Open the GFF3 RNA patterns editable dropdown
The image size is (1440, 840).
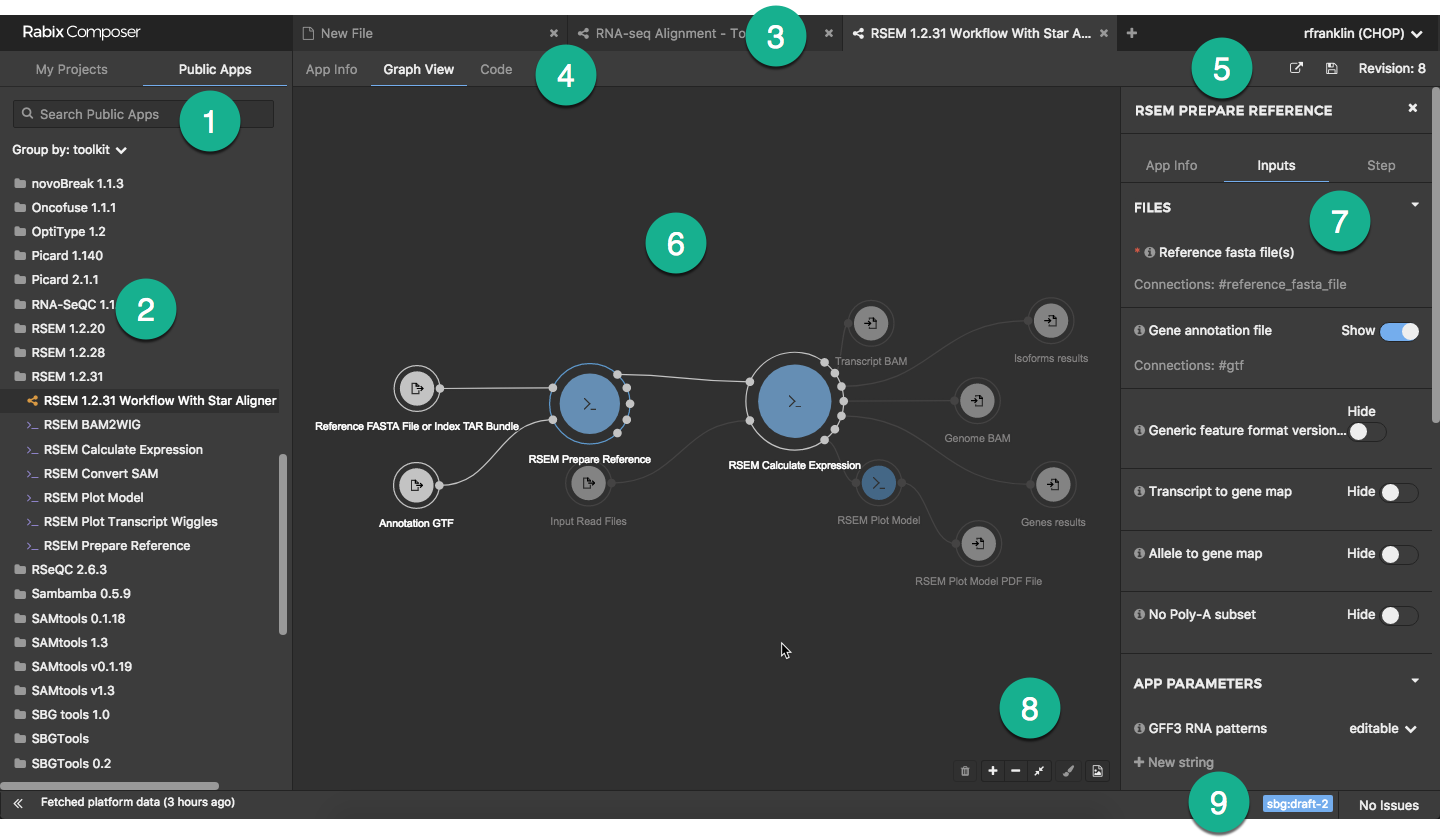(x=1383, y=729)
